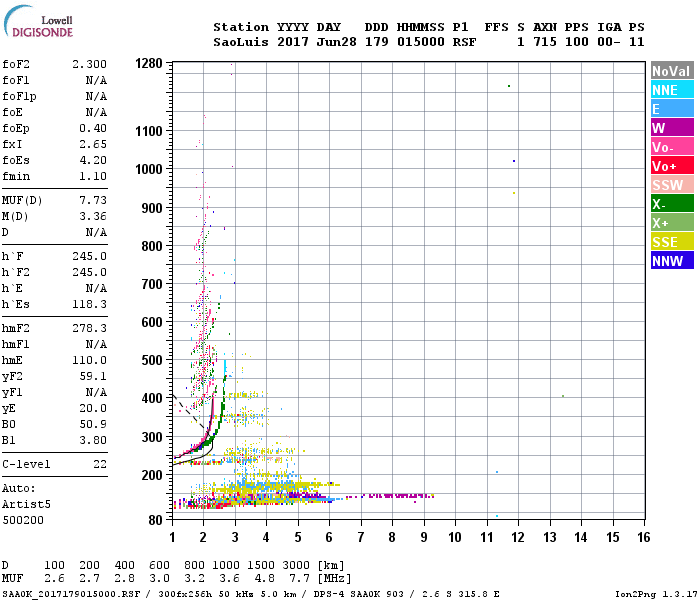Click the D table 3000 value
Screen dimensions: 700x600
coord(296,565)
